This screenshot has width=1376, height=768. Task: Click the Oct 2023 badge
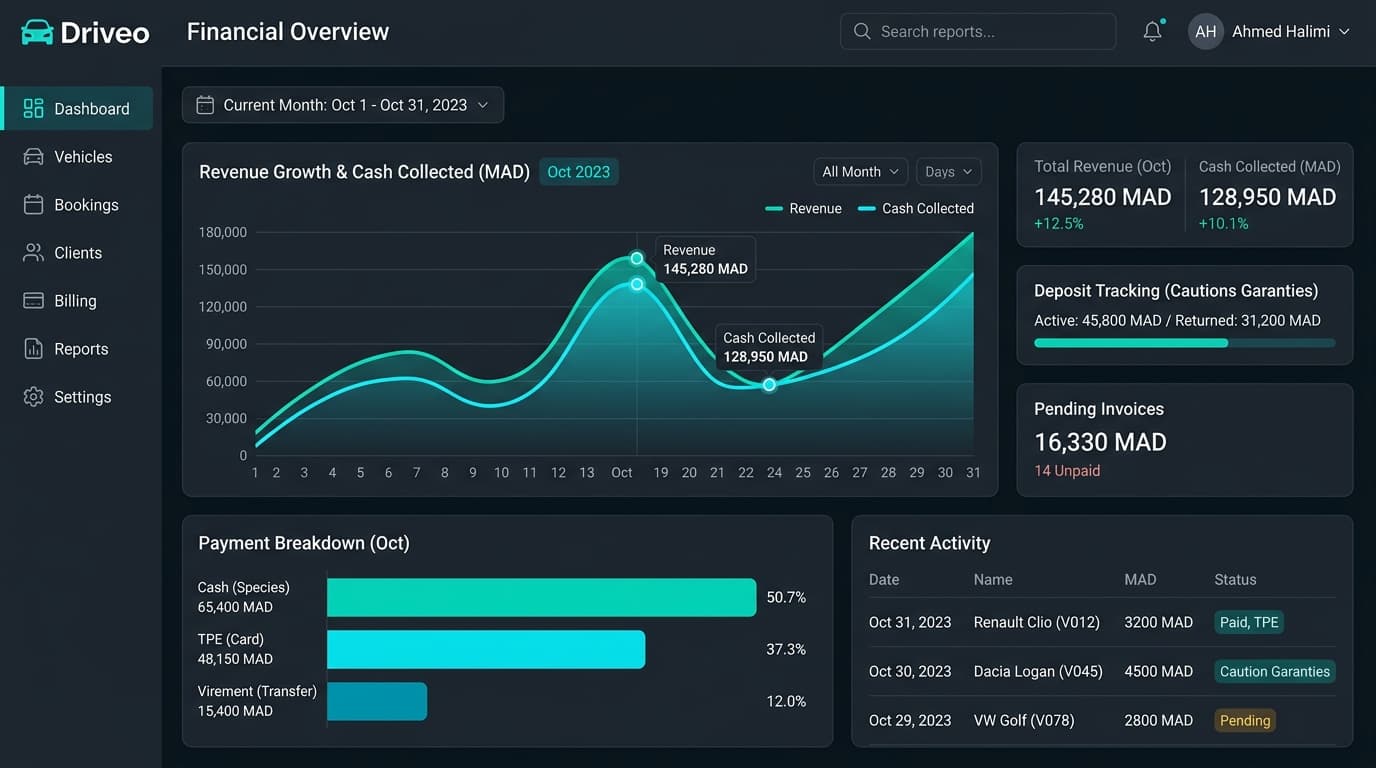(x=579, y=172)
